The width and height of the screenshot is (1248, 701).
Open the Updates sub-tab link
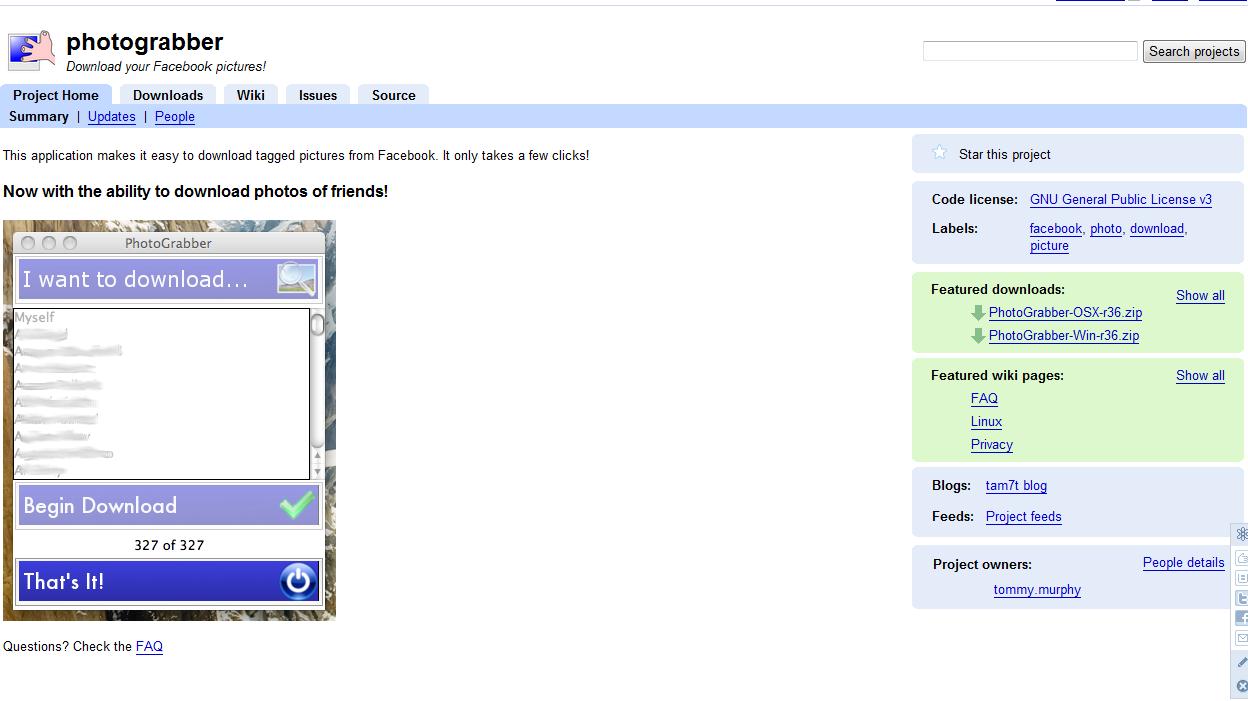(112, 116)
